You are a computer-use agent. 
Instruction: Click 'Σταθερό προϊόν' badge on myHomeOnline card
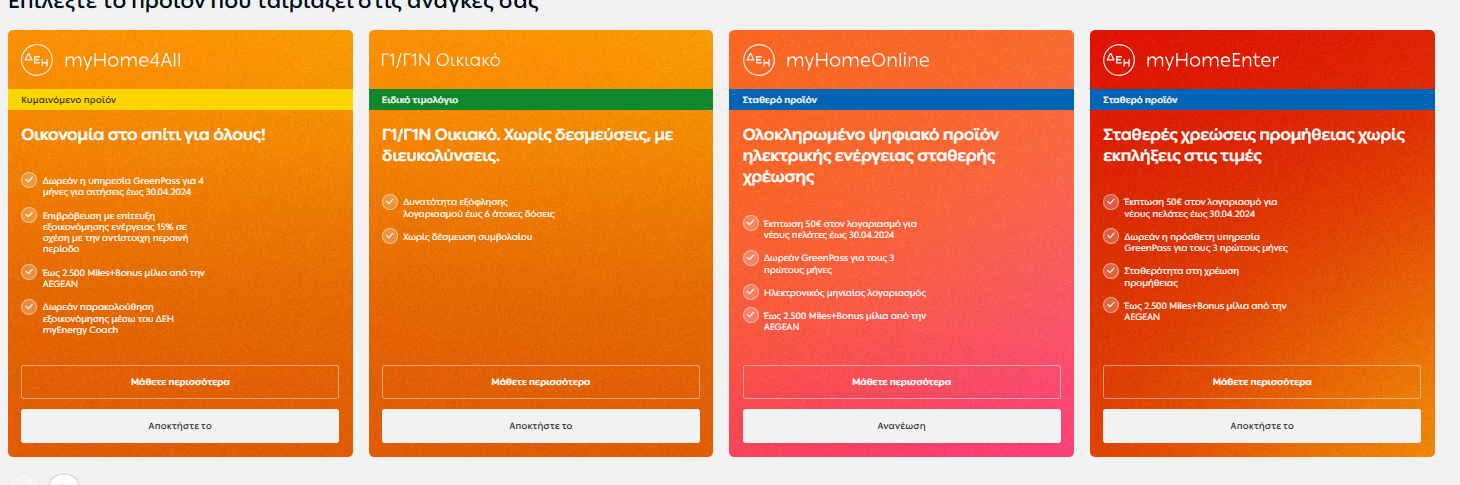902,100
